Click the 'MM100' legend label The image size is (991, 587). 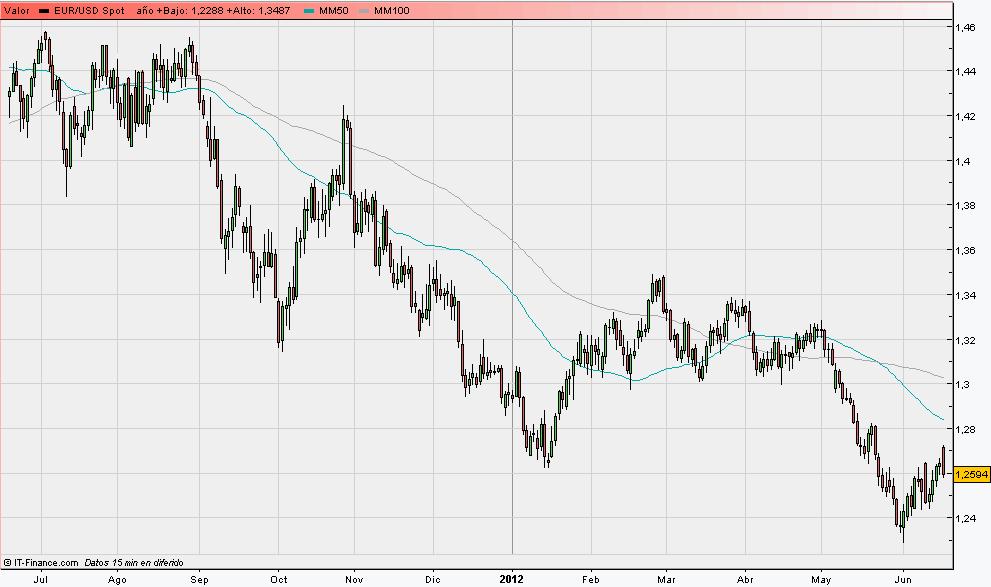point(392,11)
